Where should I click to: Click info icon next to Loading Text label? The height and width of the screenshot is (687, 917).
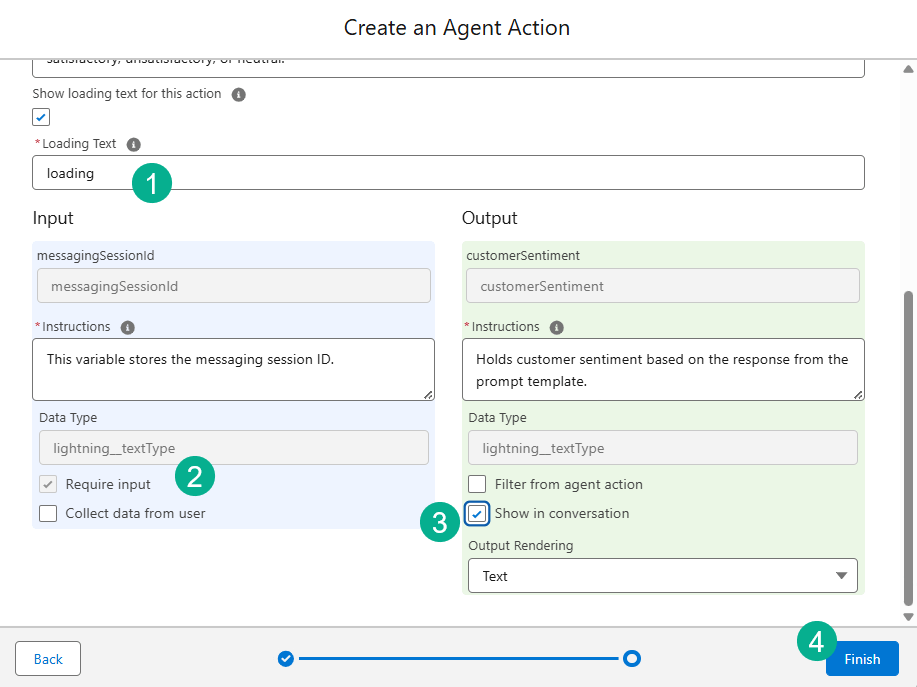click(x=134, y=144)
